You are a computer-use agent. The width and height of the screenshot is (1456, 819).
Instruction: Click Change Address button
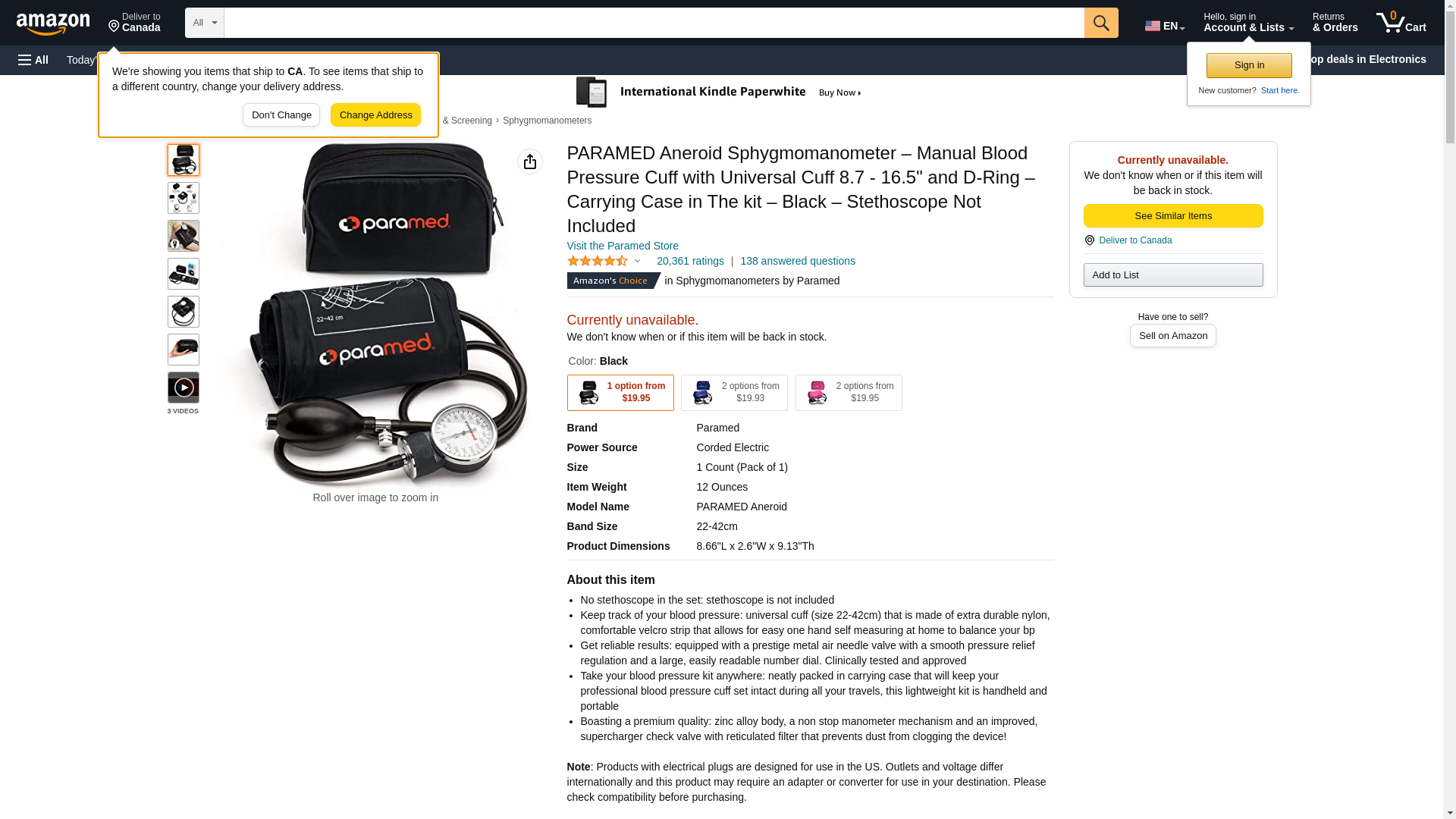click(376, 115)
